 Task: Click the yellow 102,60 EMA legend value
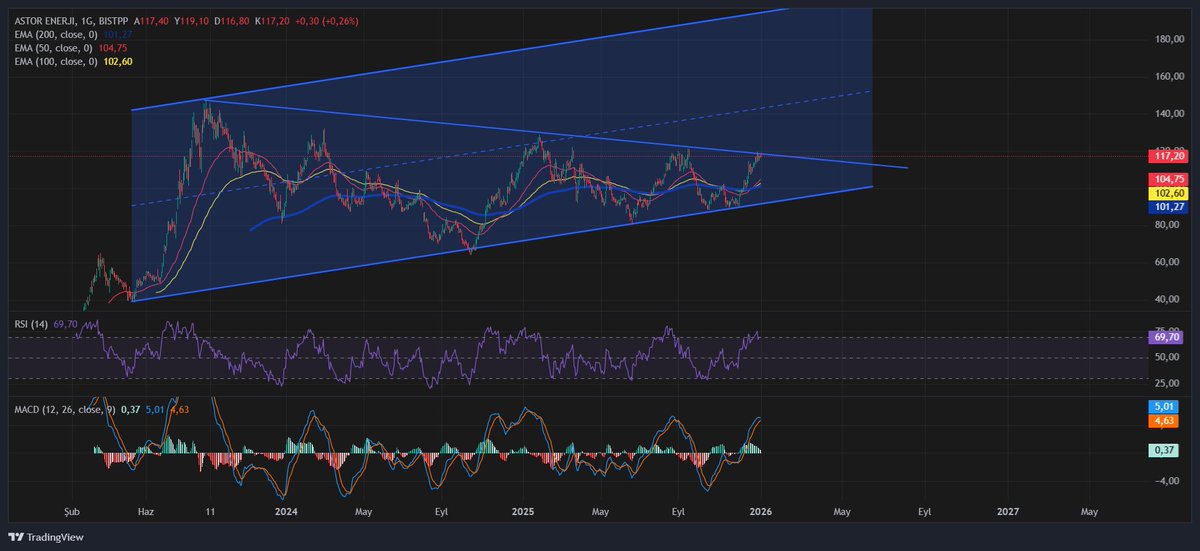pyautogui.click(x=117, y=61)
